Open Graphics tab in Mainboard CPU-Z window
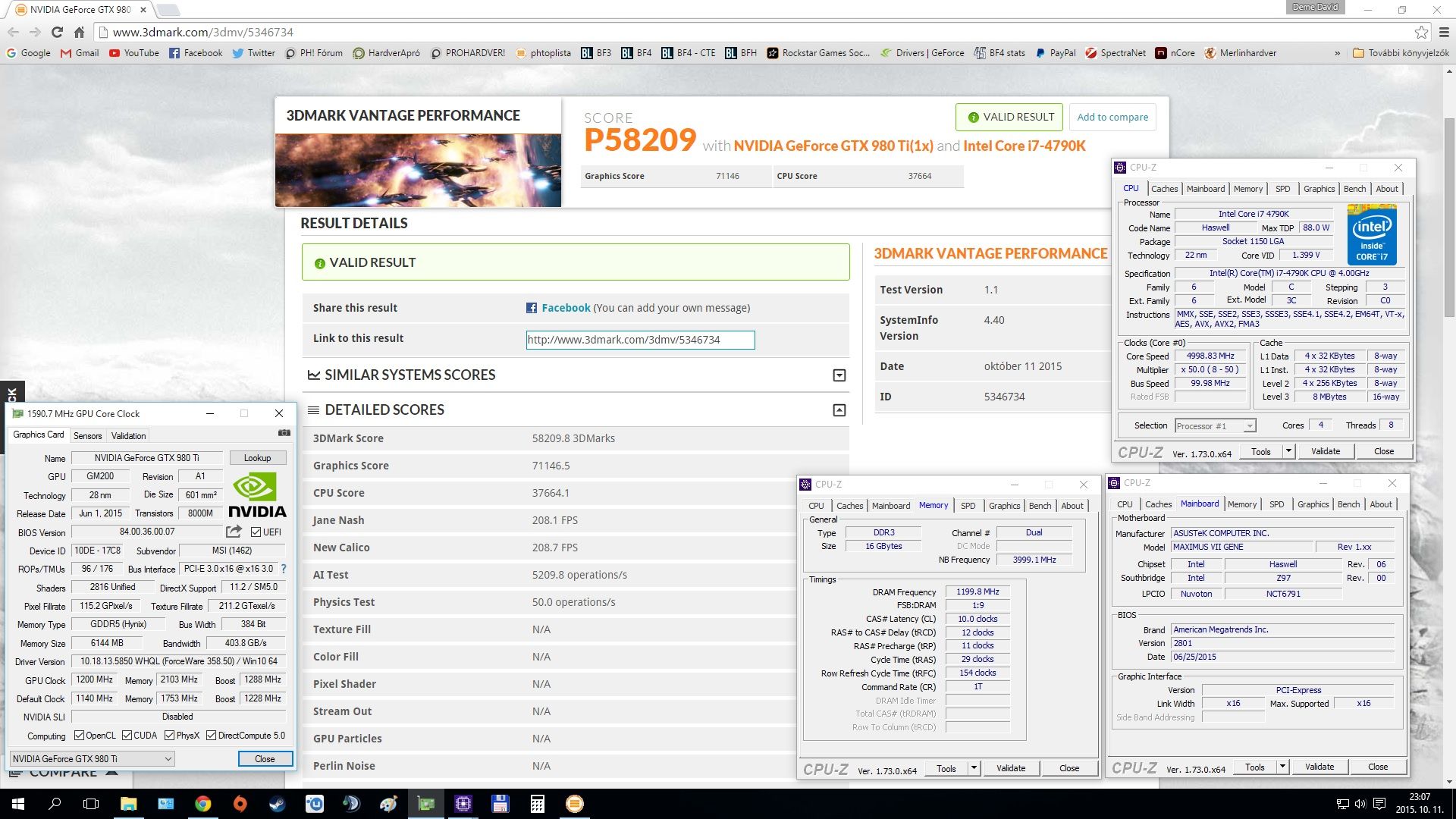 (x=1313, y=504)
